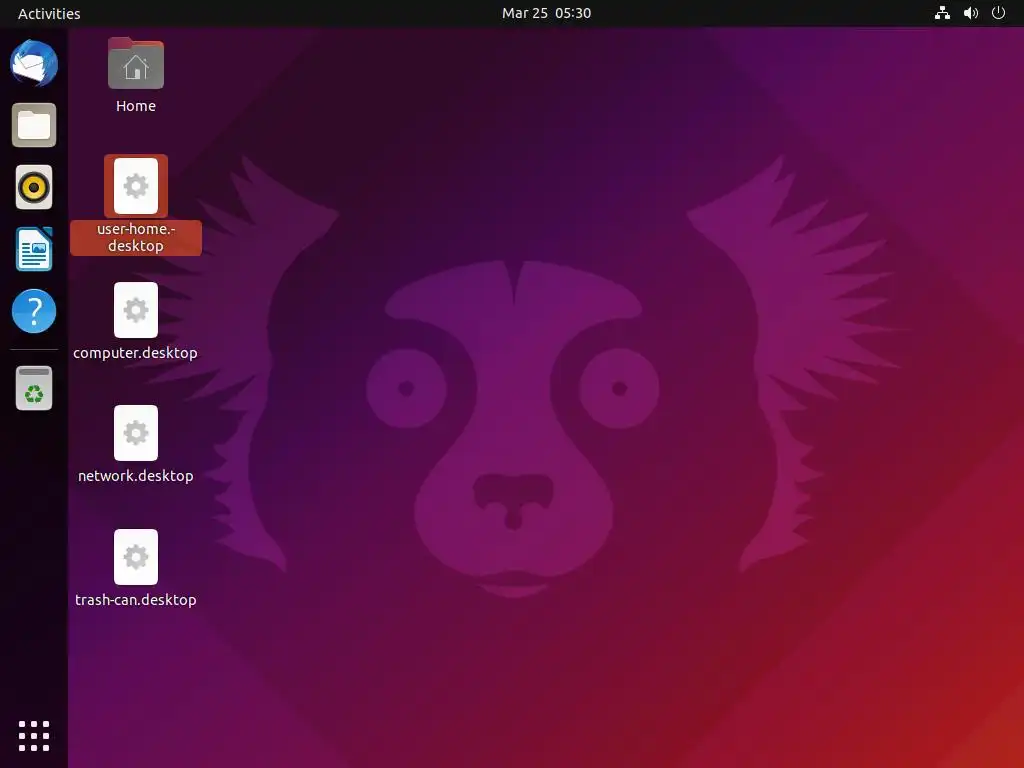Click the "trash-can.desktop" label
Screen dimensions: 1024x768
tap(136, 600)
